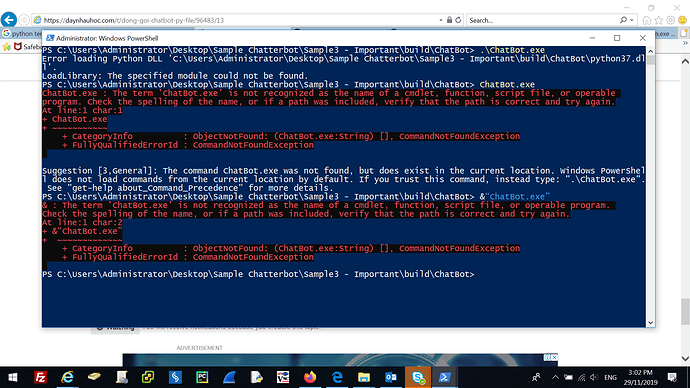Image resolution: width=690 pixels, height=388 pixels.
Task: Switch to Skype in the taskbar
Action: tap(418, 377)
